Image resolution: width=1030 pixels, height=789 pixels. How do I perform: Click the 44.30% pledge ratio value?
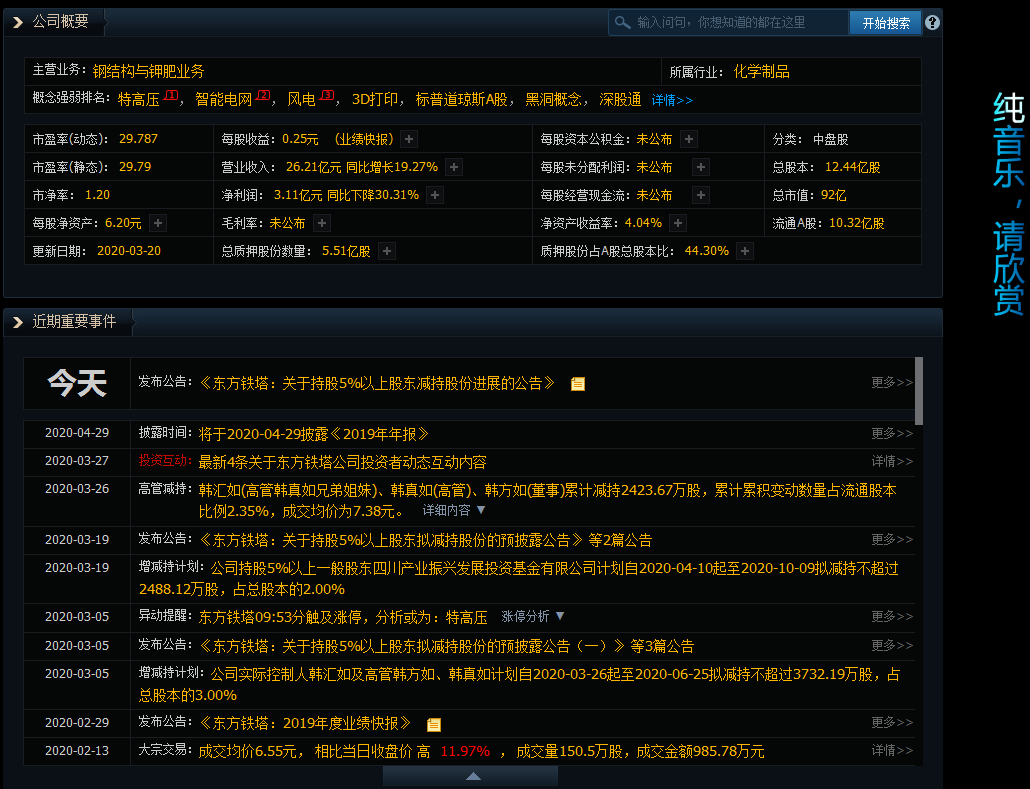point(707,251)
